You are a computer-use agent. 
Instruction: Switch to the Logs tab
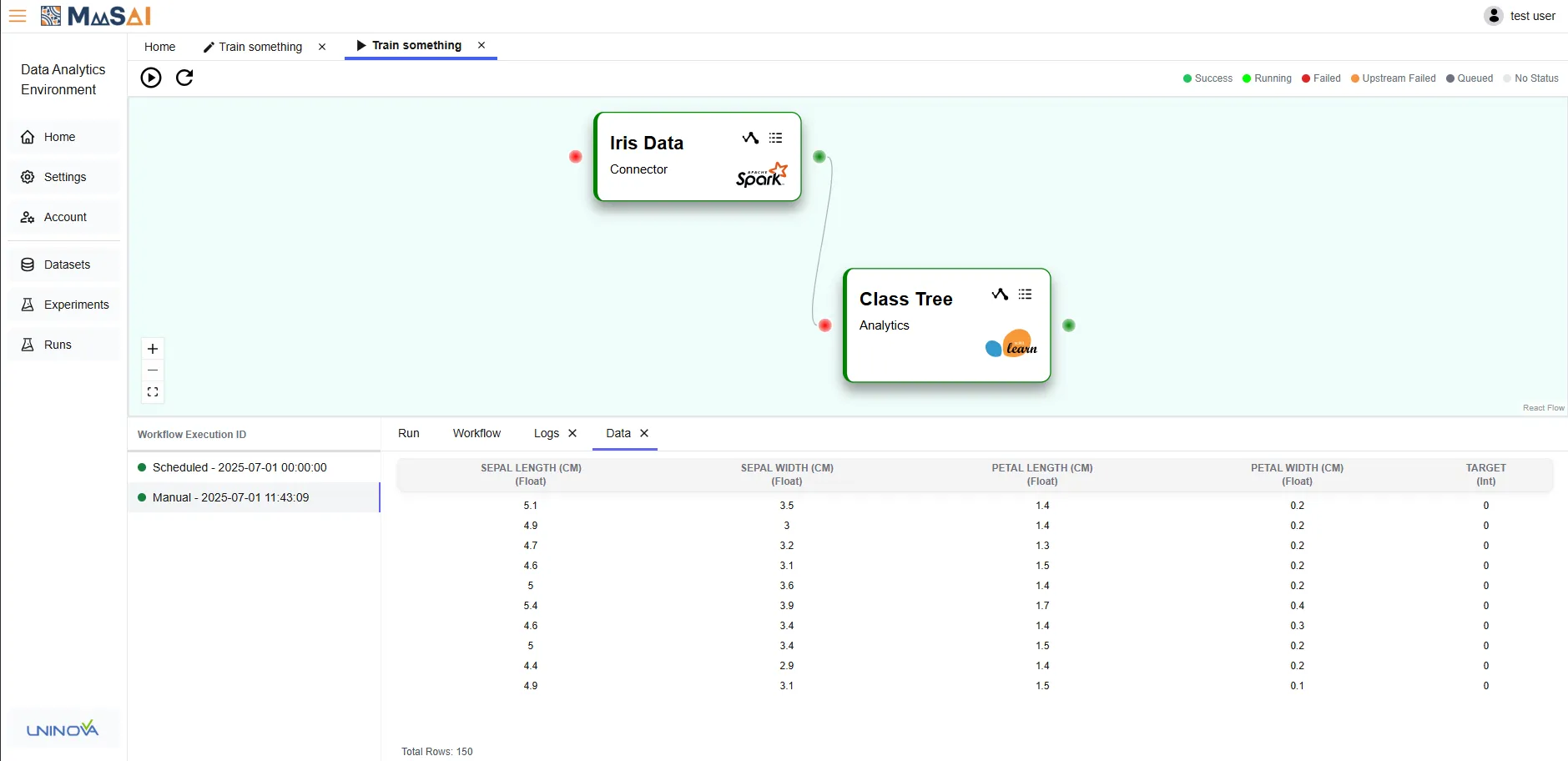point(547,433)
